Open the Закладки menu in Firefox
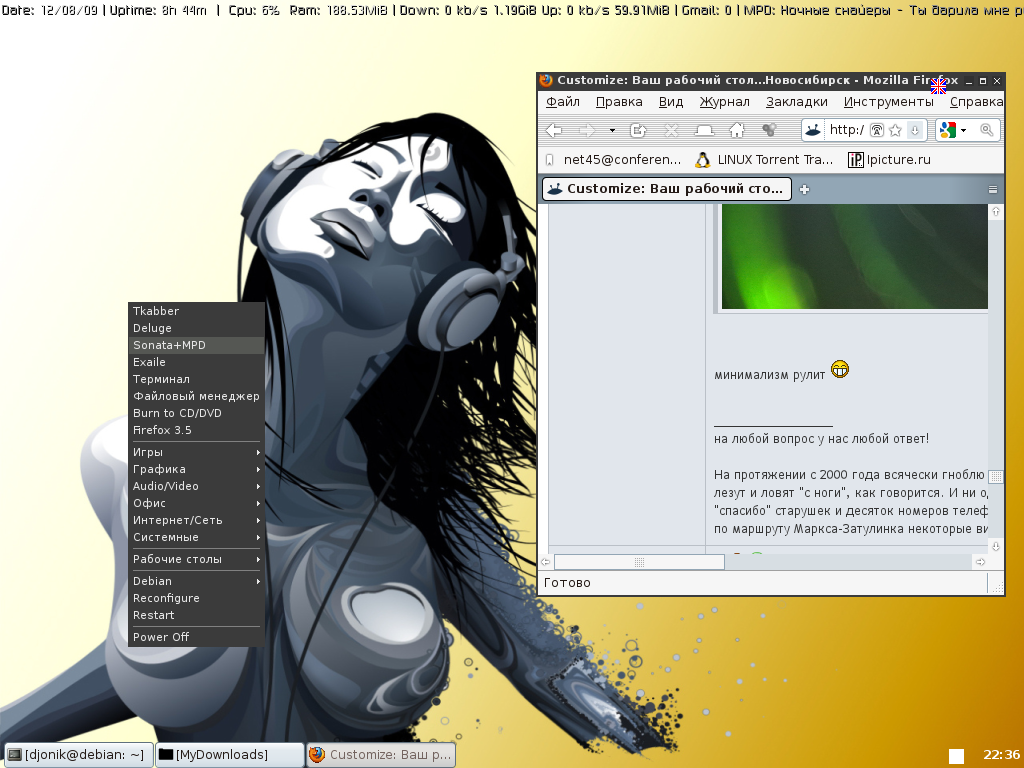The image size is (1024, 768). pos(797,102)
